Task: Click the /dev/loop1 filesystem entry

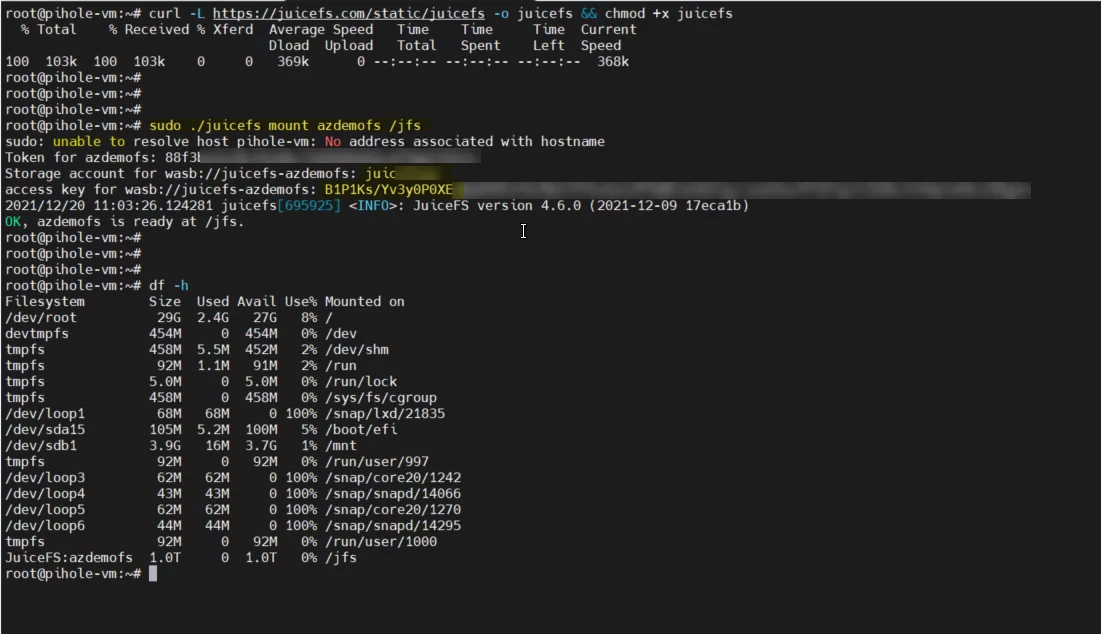Action: 45,414
